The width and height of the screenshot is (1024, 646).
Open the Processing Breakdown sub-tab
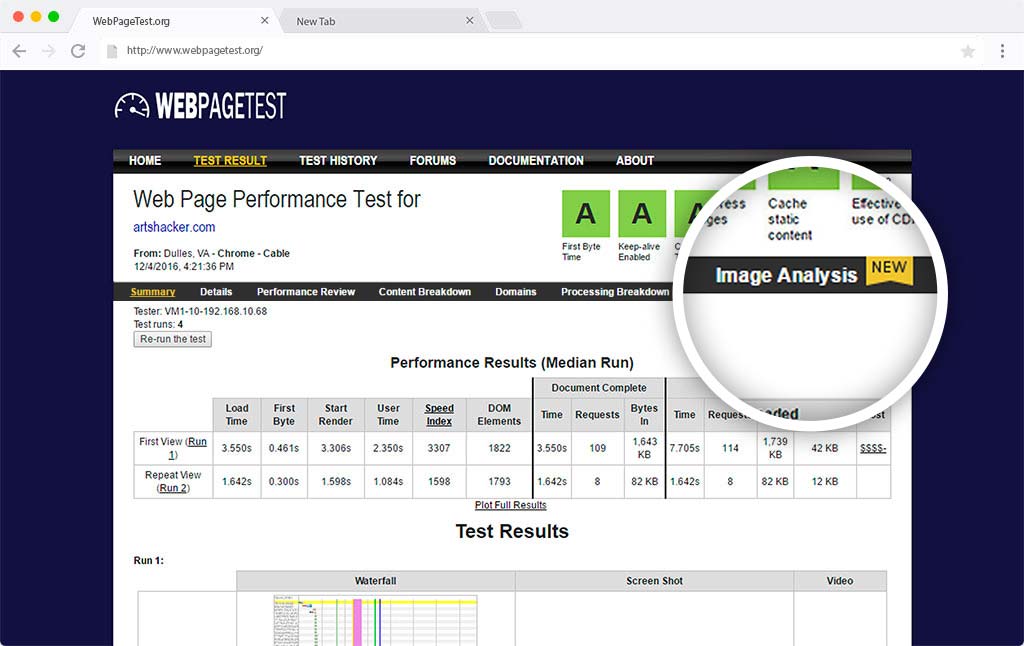tap(615, 292)
